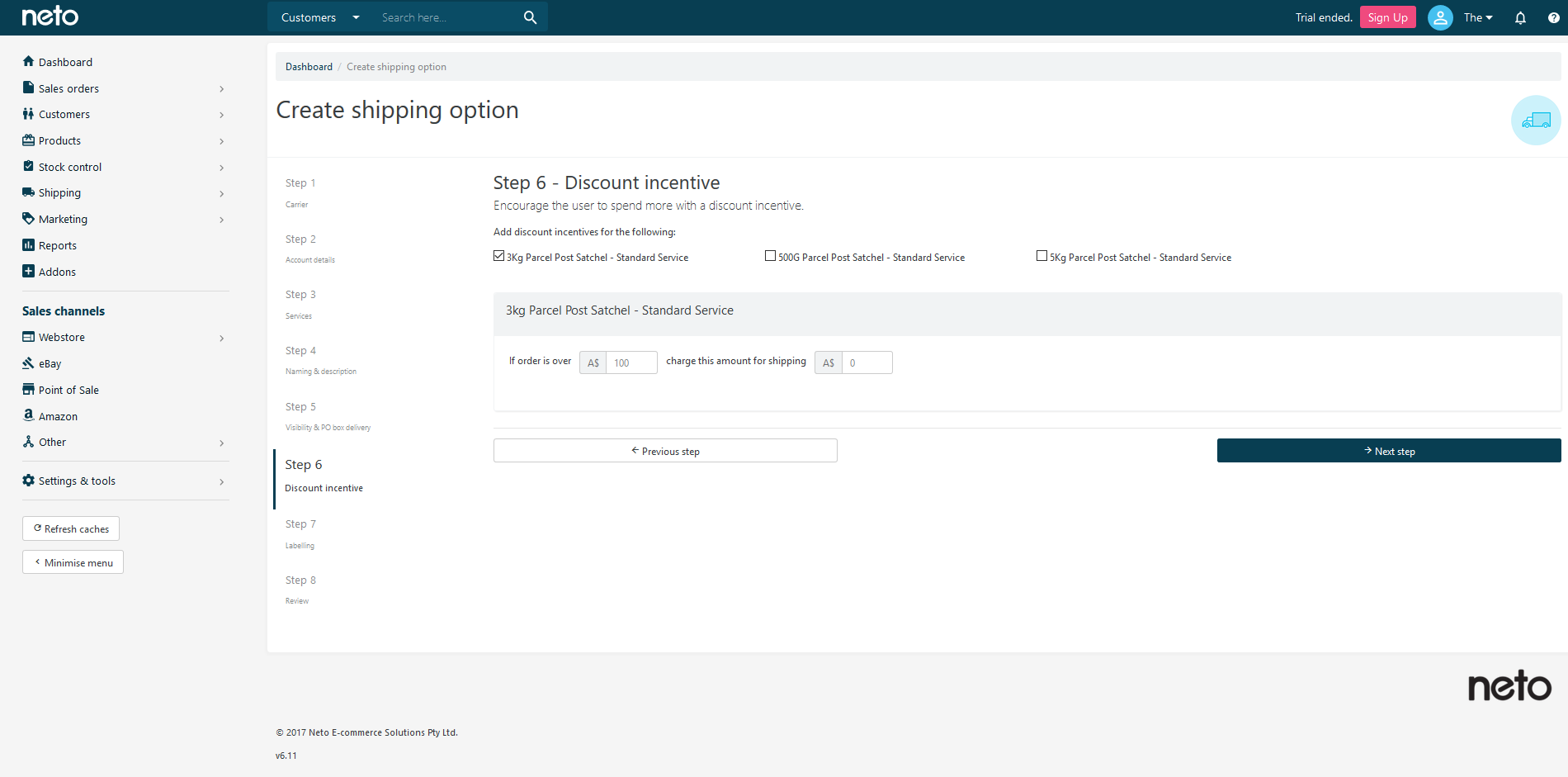1568x777 pixels.
Task: Click the Webstore window icon
Action: point(28,337)
